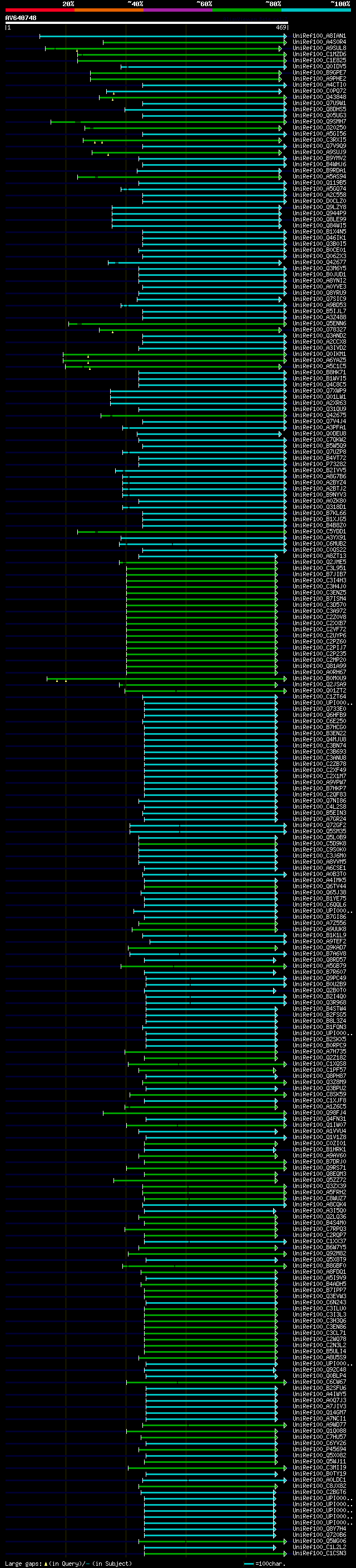Click hit label UniRef100_C3RXI5
This screenshot has height=1568, width=356.
click(319, 140)
